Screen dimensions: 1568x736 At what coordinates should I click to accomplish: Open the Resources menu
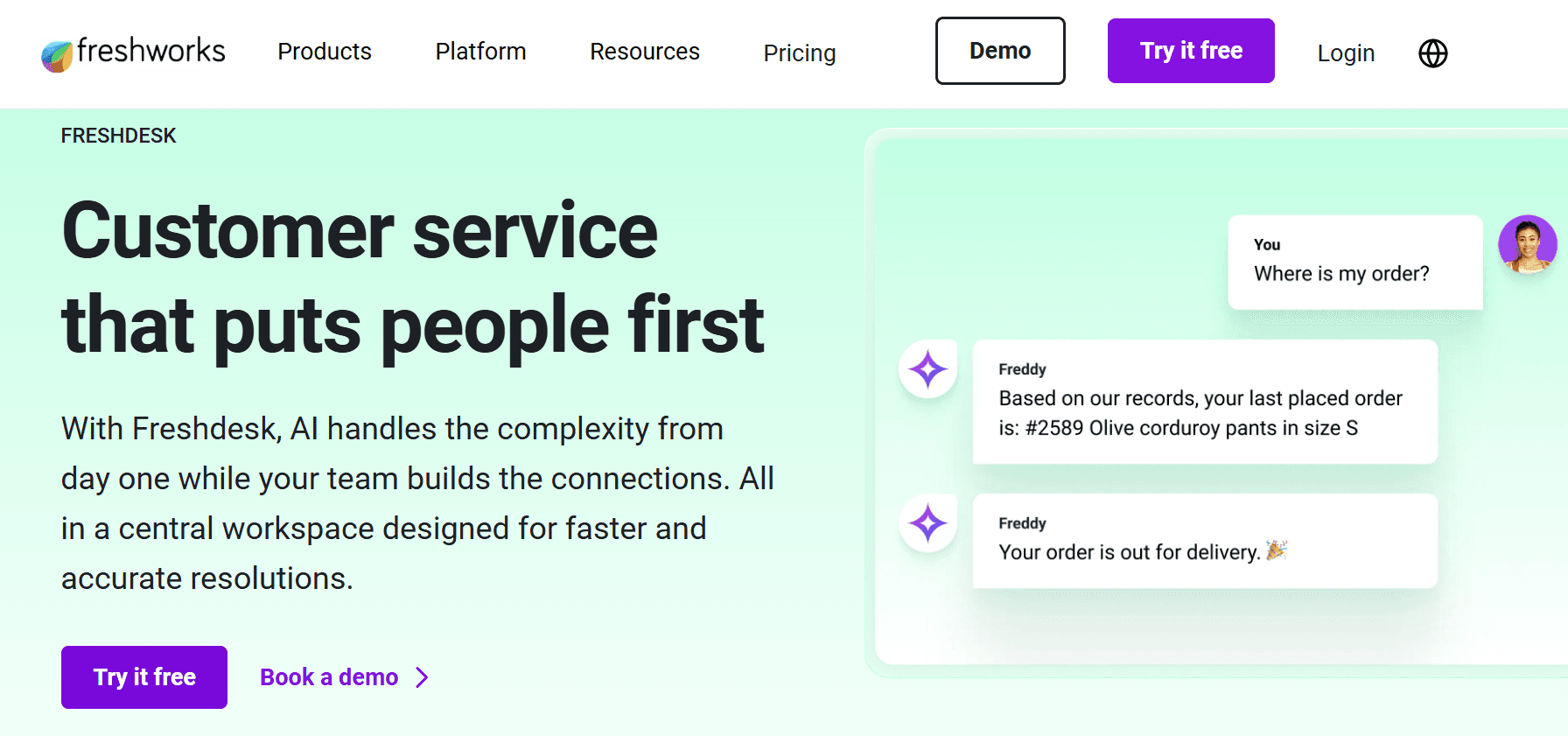(x=645, y=52)
